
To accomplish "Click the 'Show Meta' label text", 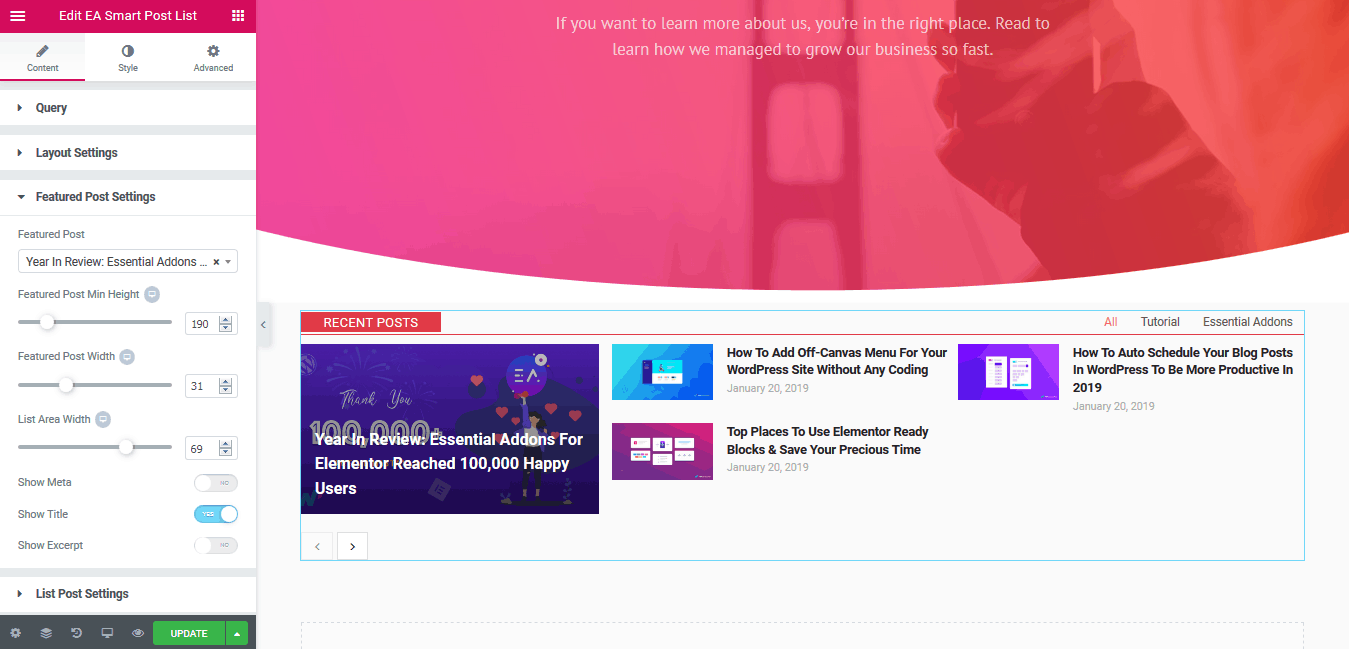I will point(45,483).
